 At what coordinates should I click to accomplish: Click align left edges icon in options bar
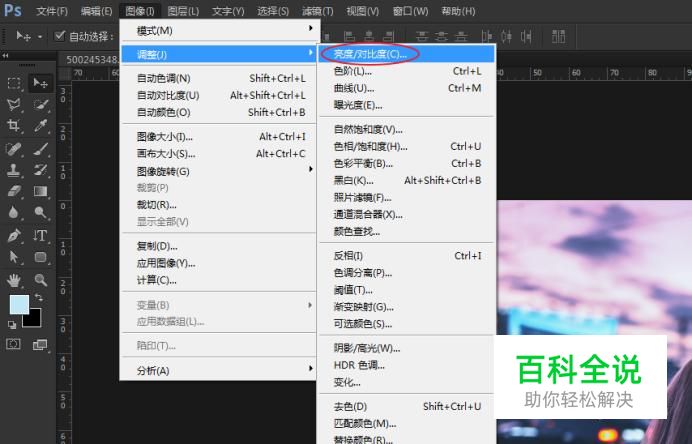coord(350,36)
